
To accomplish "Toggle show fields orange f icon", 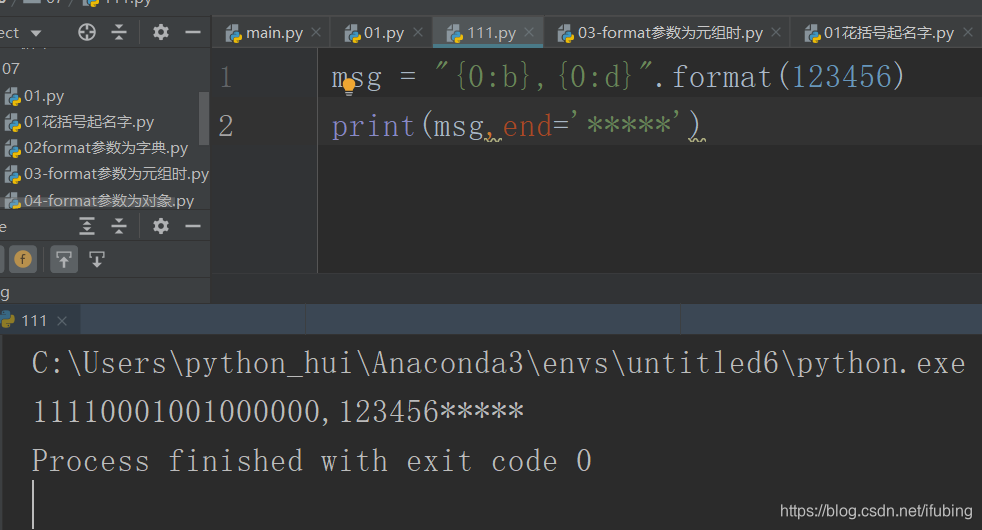I will pyautogui.click(x=23, y=259).
